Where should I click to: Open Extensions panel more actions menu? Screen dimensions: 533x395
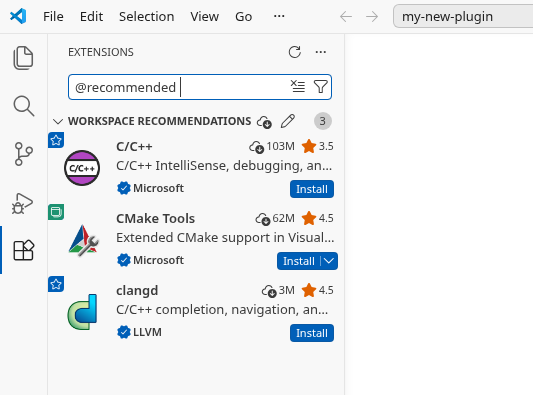pos(321,52)
